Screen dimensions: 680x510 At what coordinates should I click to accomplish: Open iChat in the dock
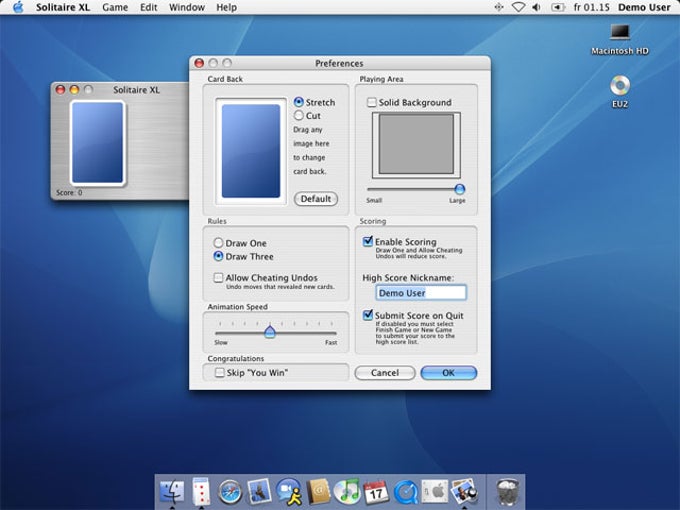point(289,491)
